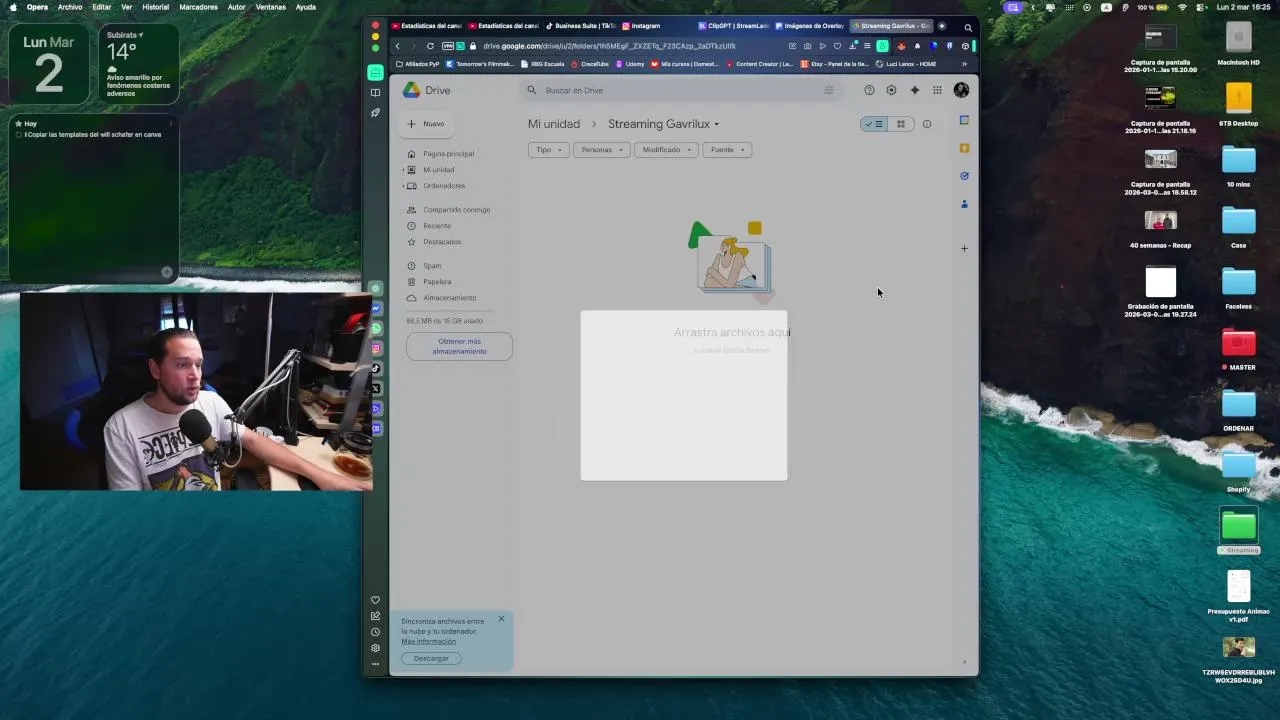Screen dimensions: 1280x720
Task: Switch to list layout view
Action: [874, 124]
